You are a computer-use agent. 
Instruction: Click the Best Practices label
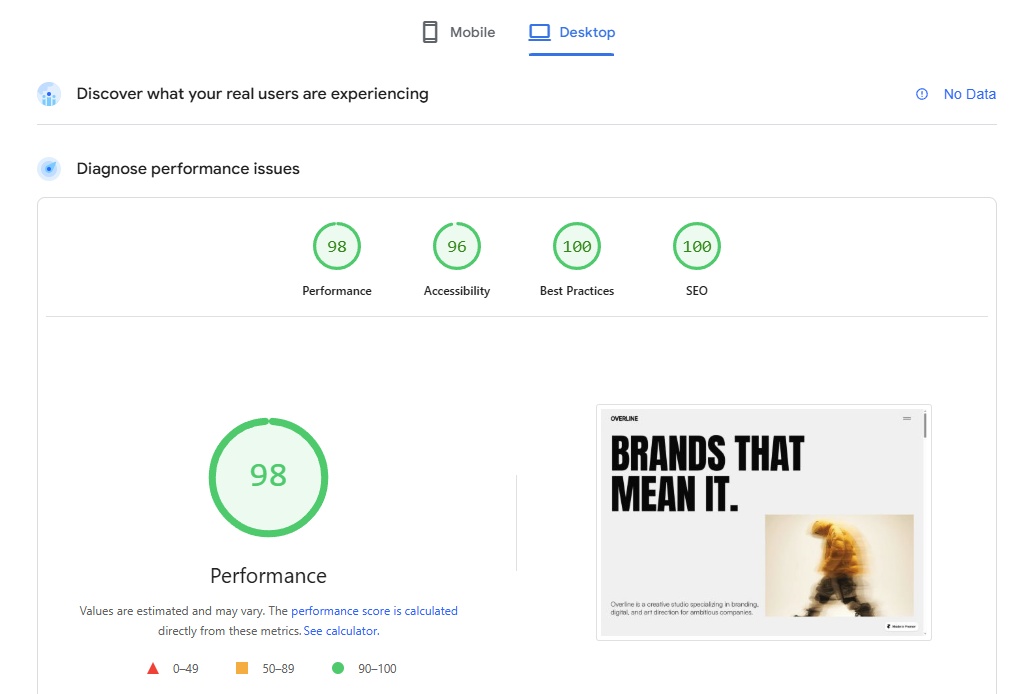pos(576,291)
